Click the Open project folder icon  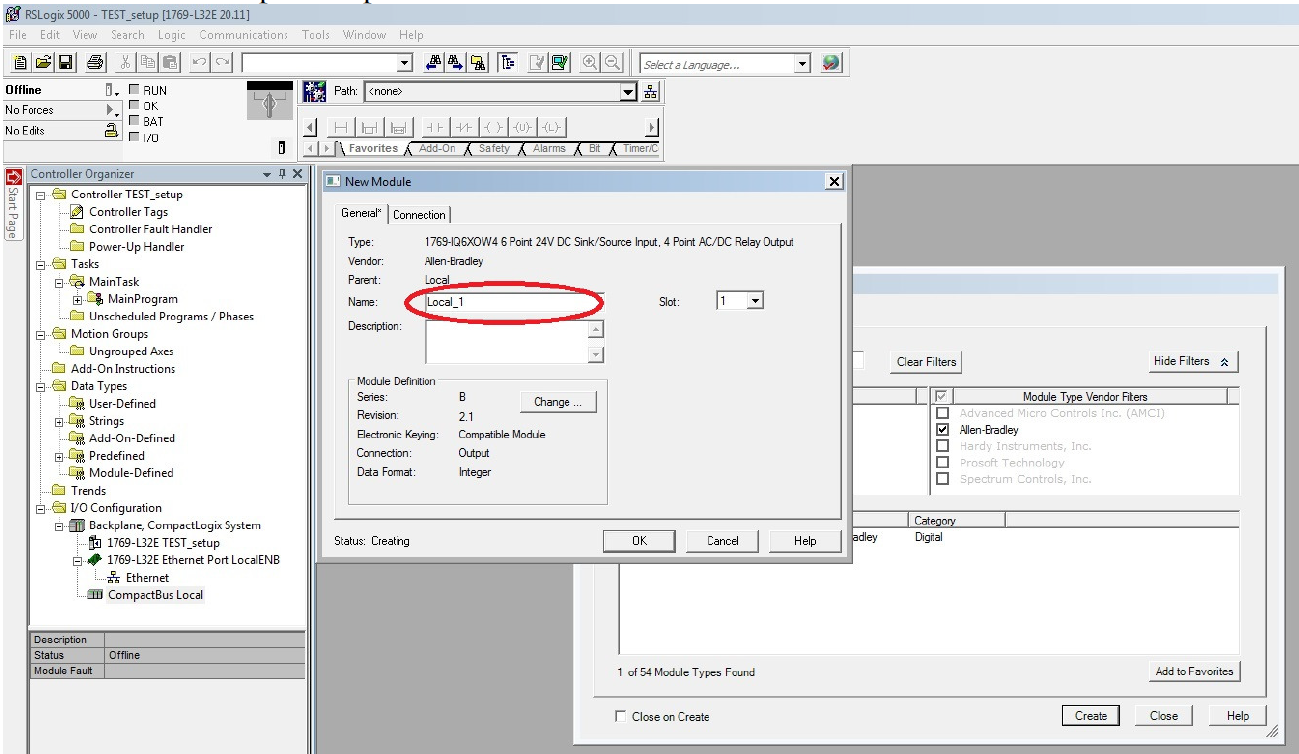tap(44, 63)
